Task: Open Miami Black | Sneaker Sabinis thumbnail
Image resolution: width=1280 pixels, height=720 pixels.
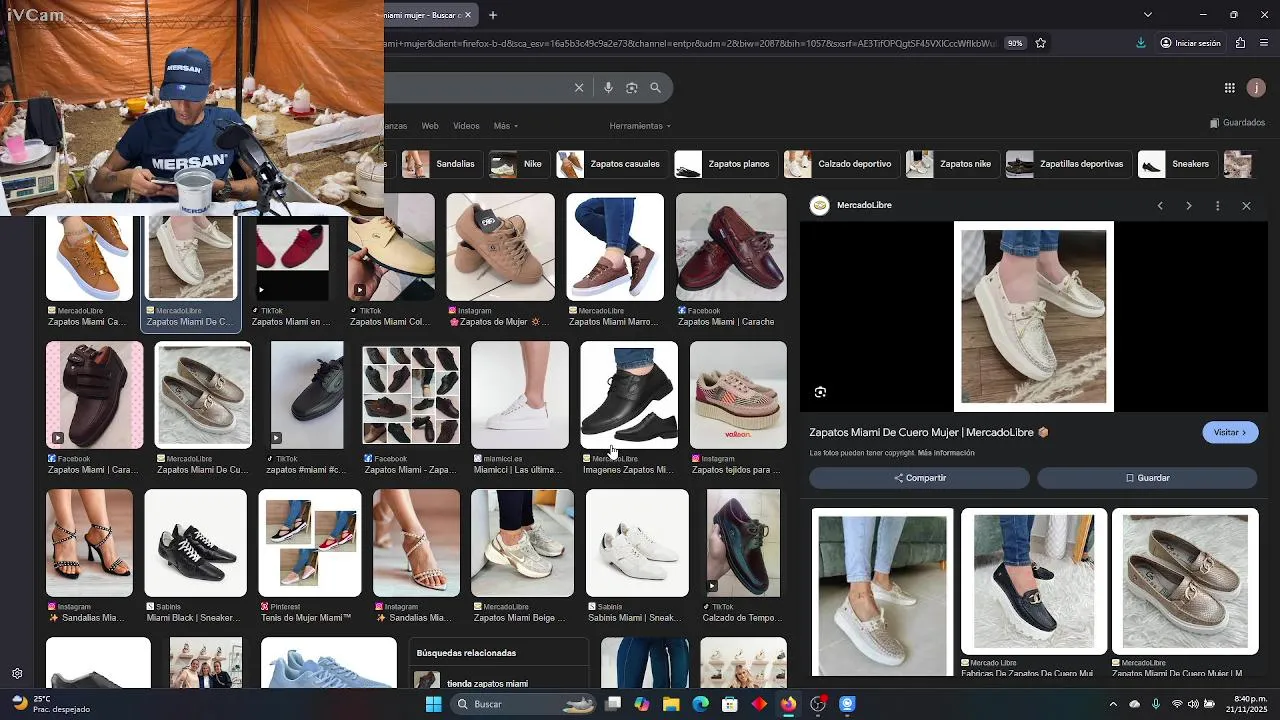Action: click(x=195, y=543)
